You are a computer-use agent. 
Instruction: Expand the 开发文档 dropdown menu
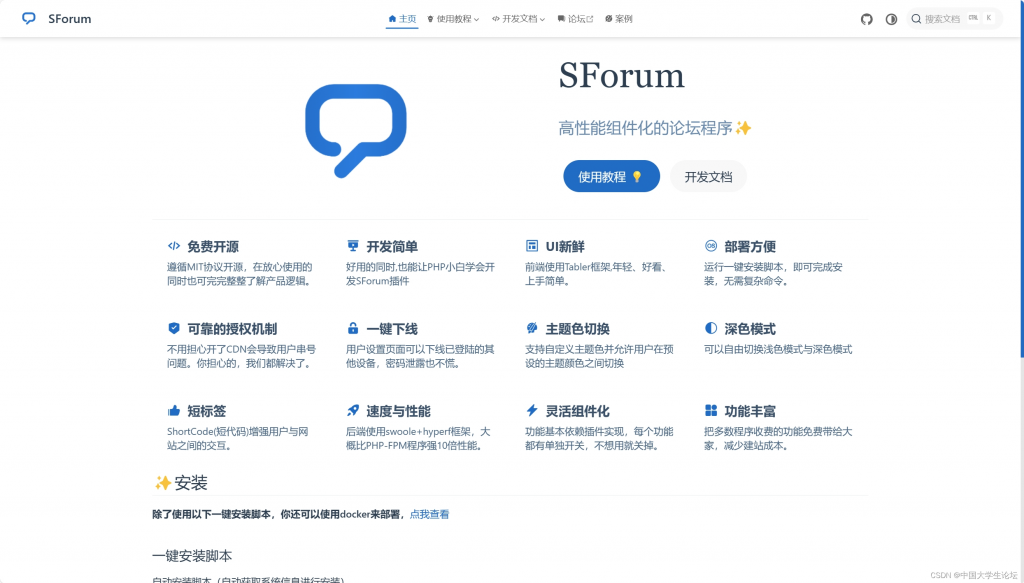click(519, 19)
